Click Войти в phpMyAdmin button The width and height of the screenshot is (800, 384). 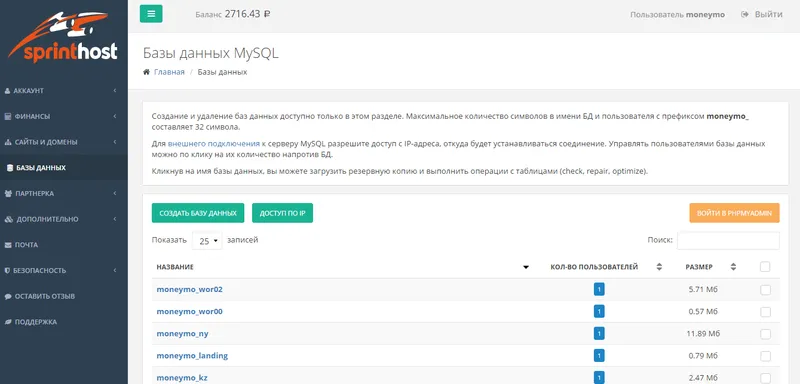point(734,213)
